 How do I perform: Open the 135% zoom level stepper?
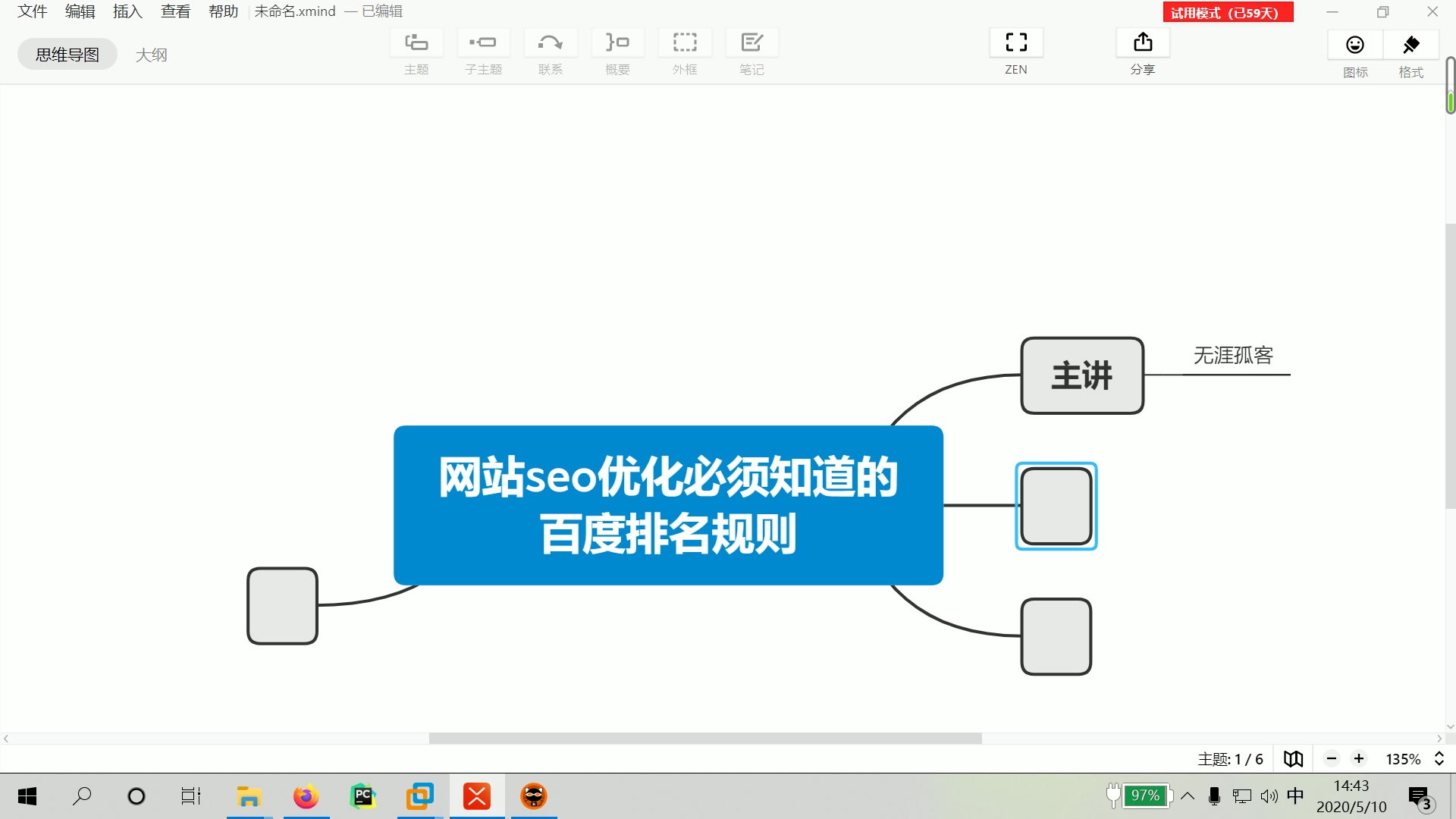point(1439,759)
